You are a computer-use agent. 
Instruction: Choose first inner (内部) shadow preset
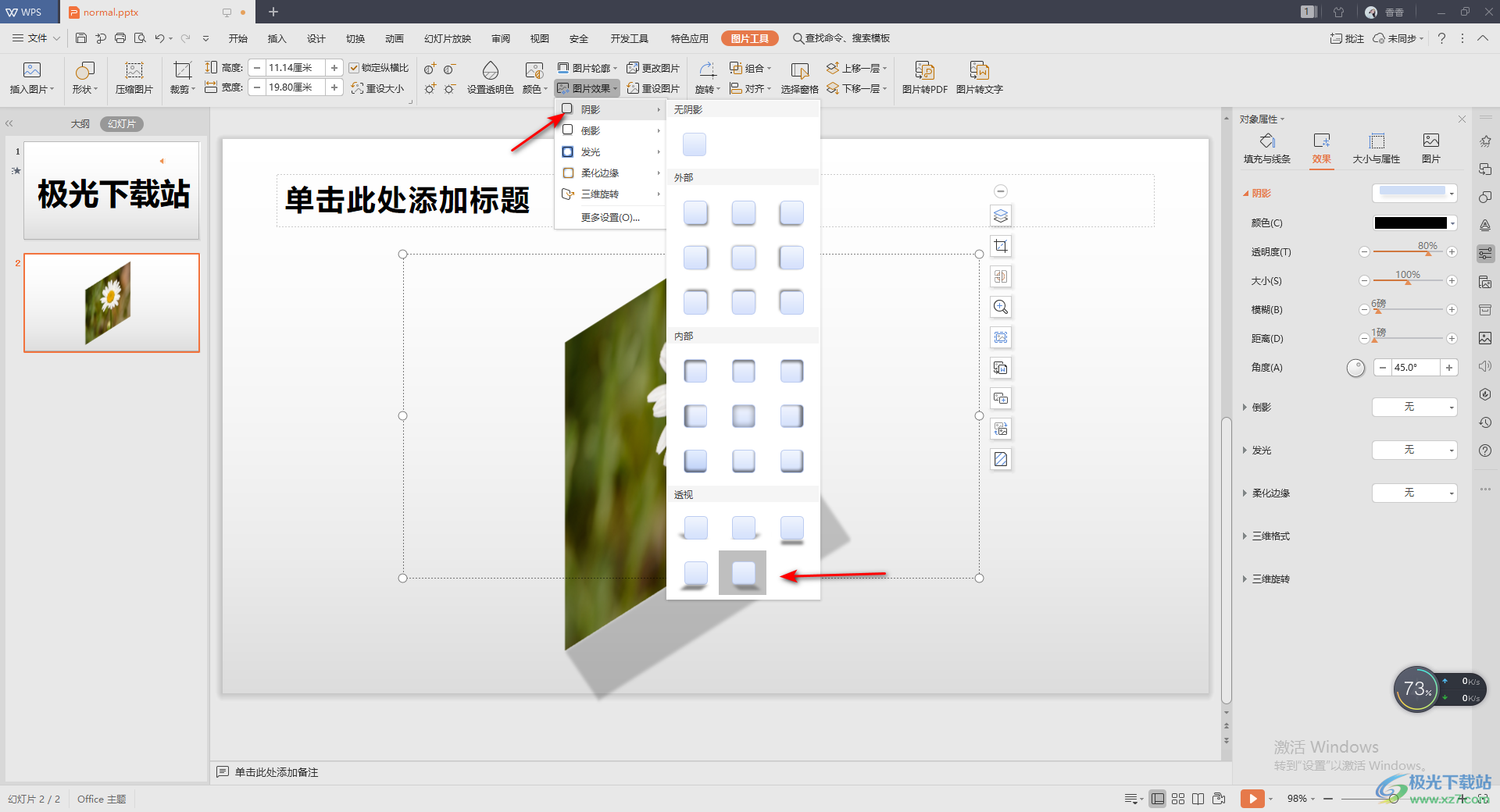pyautogui.click(x=695, y=371)
